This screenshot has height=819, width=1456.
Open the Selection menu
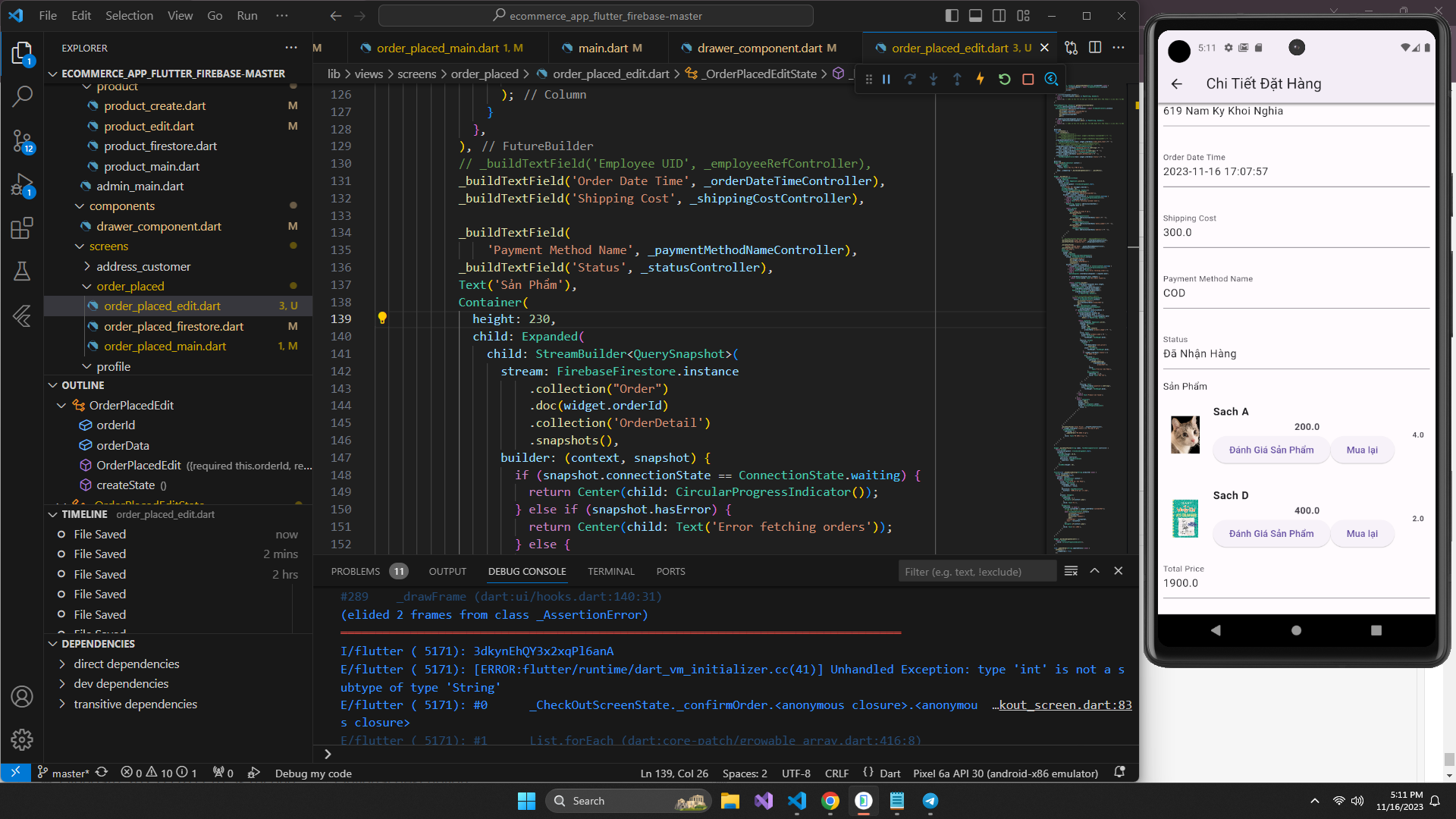[129, 15]
